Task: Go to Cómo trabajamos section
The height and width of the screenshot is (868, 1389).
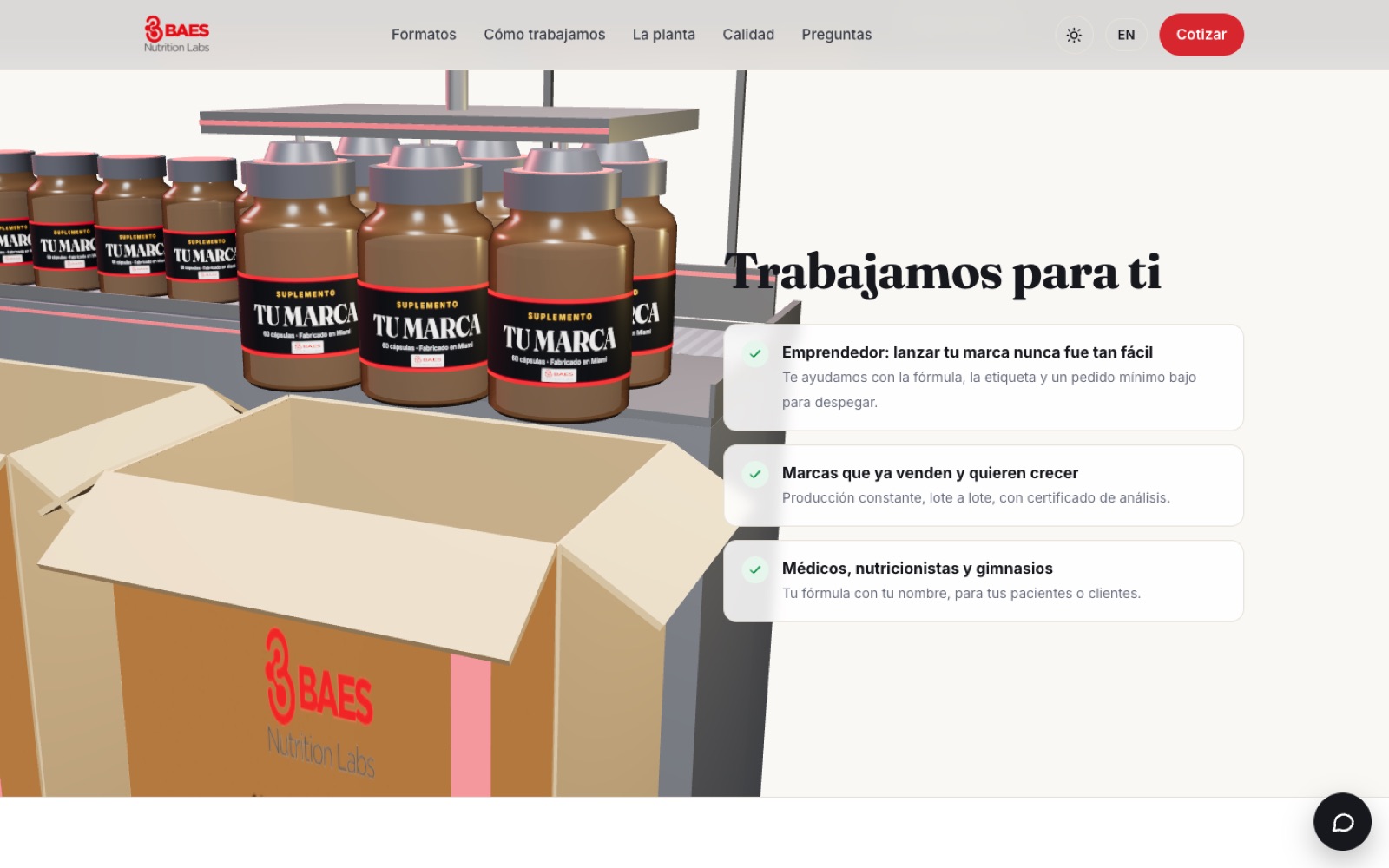Action: coord(544,35)
